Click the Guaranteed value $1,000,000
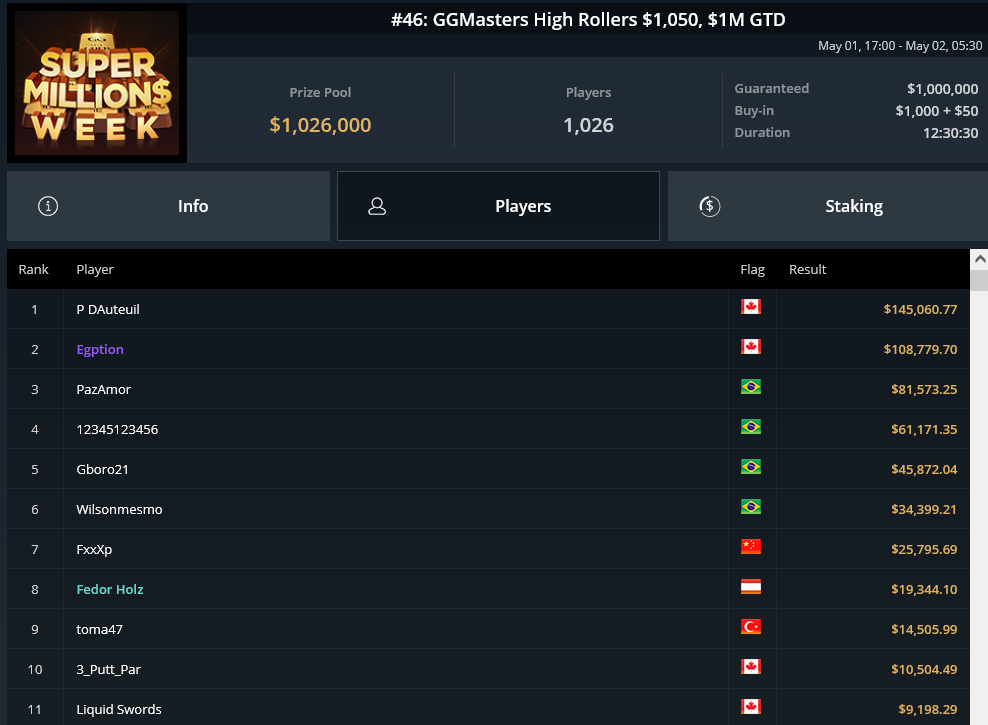Viewport: 988px width, 725px height. tap(943, 89)
